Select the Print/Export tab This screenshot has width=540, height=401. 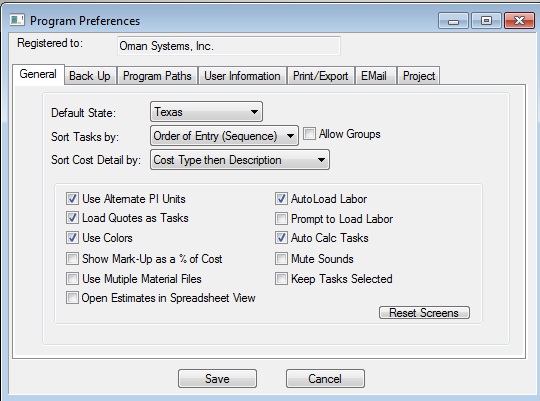point(320,75)
